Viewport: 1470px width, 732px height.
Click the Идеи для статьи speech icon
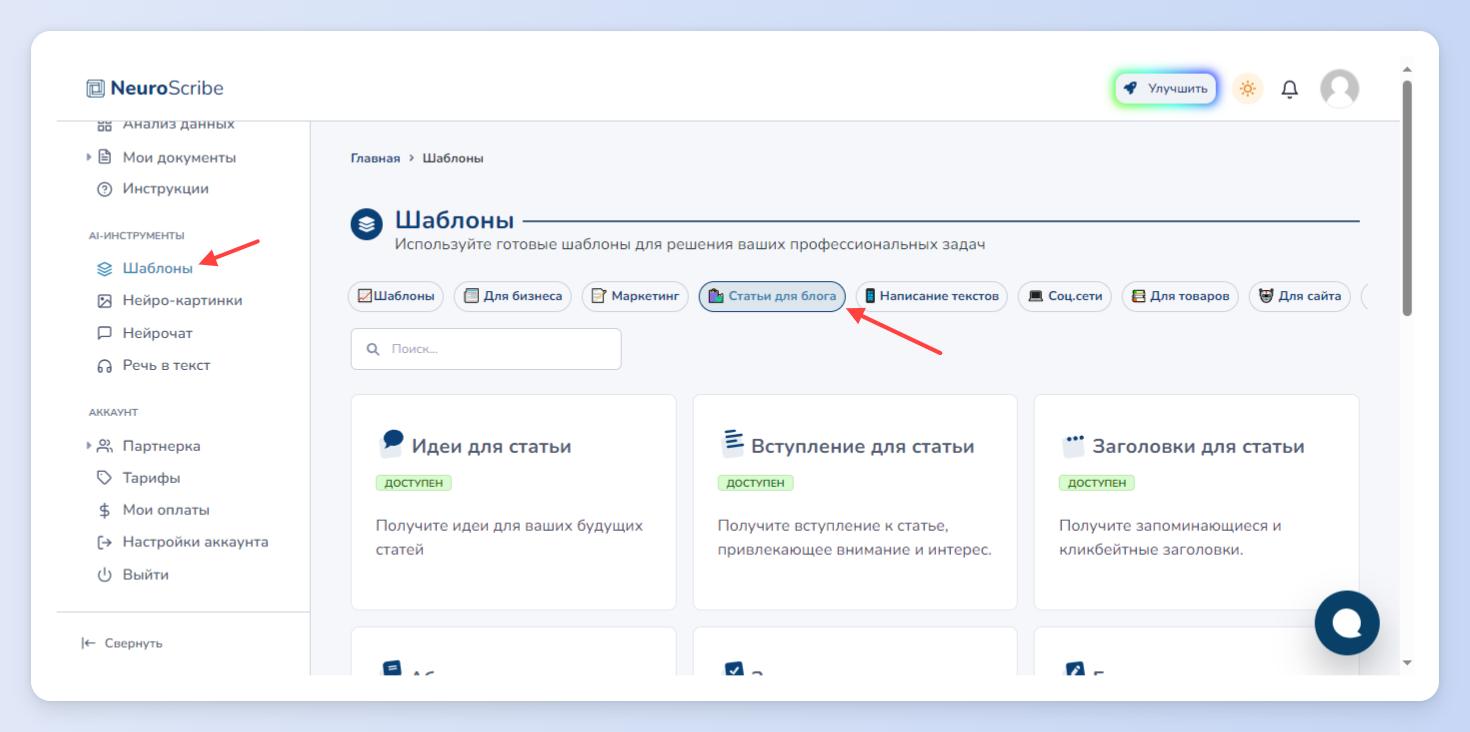391,443
